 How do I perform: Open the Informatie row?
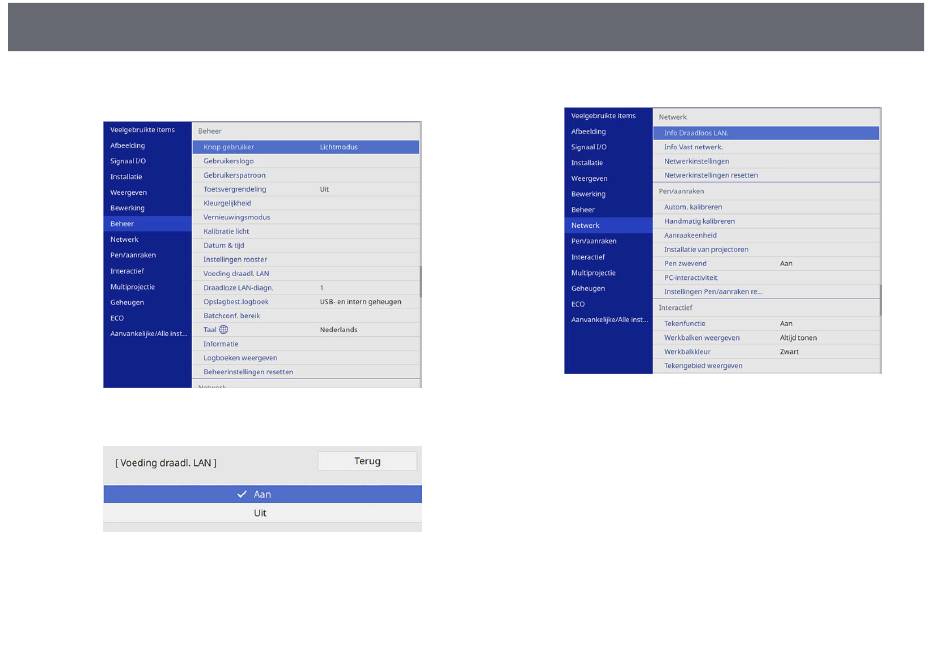(x=306, y=343)
